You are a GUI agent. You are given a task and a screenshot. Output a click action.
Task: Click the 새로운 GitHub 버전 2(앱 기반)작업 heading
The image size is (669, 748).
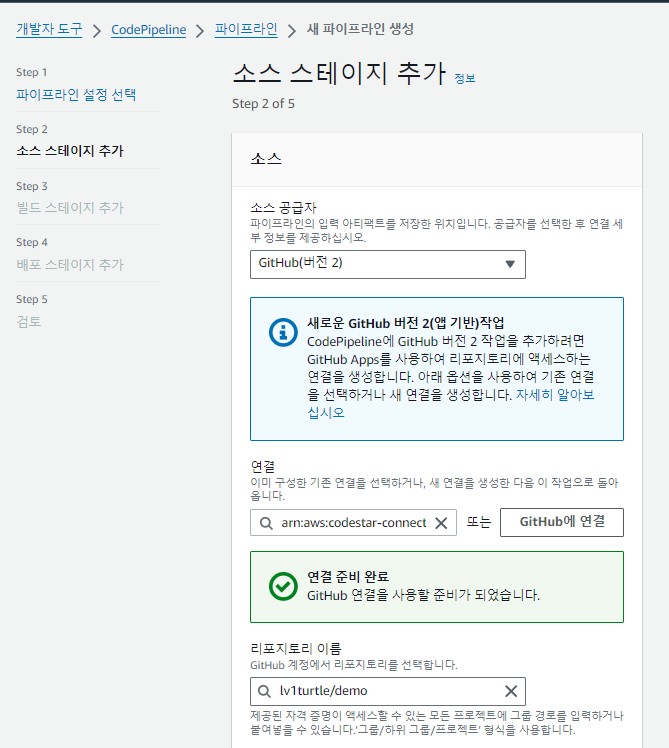click(406, 323)
